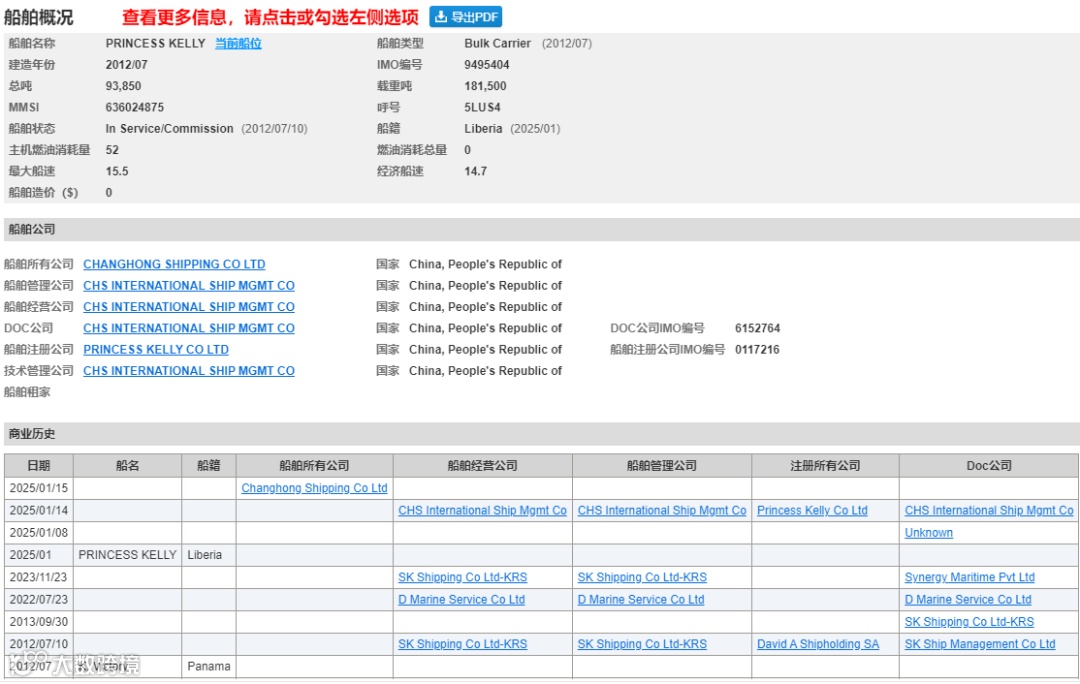Open SK Shipping Co Ltd-KRS in 2013/09/30 row

click(x=969, y=621)
